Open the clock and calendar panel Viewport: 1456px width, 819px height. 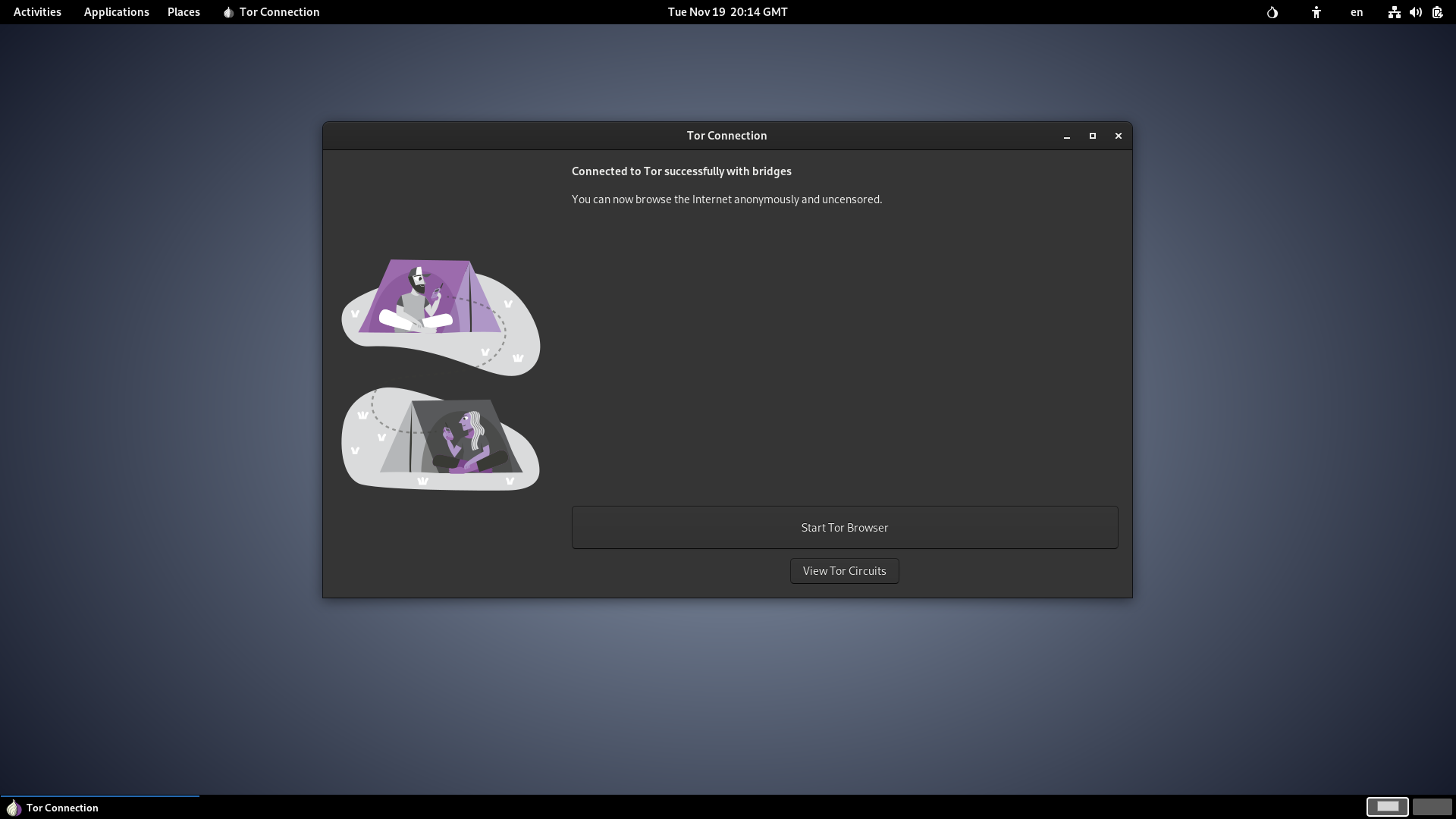coord(727,12)
